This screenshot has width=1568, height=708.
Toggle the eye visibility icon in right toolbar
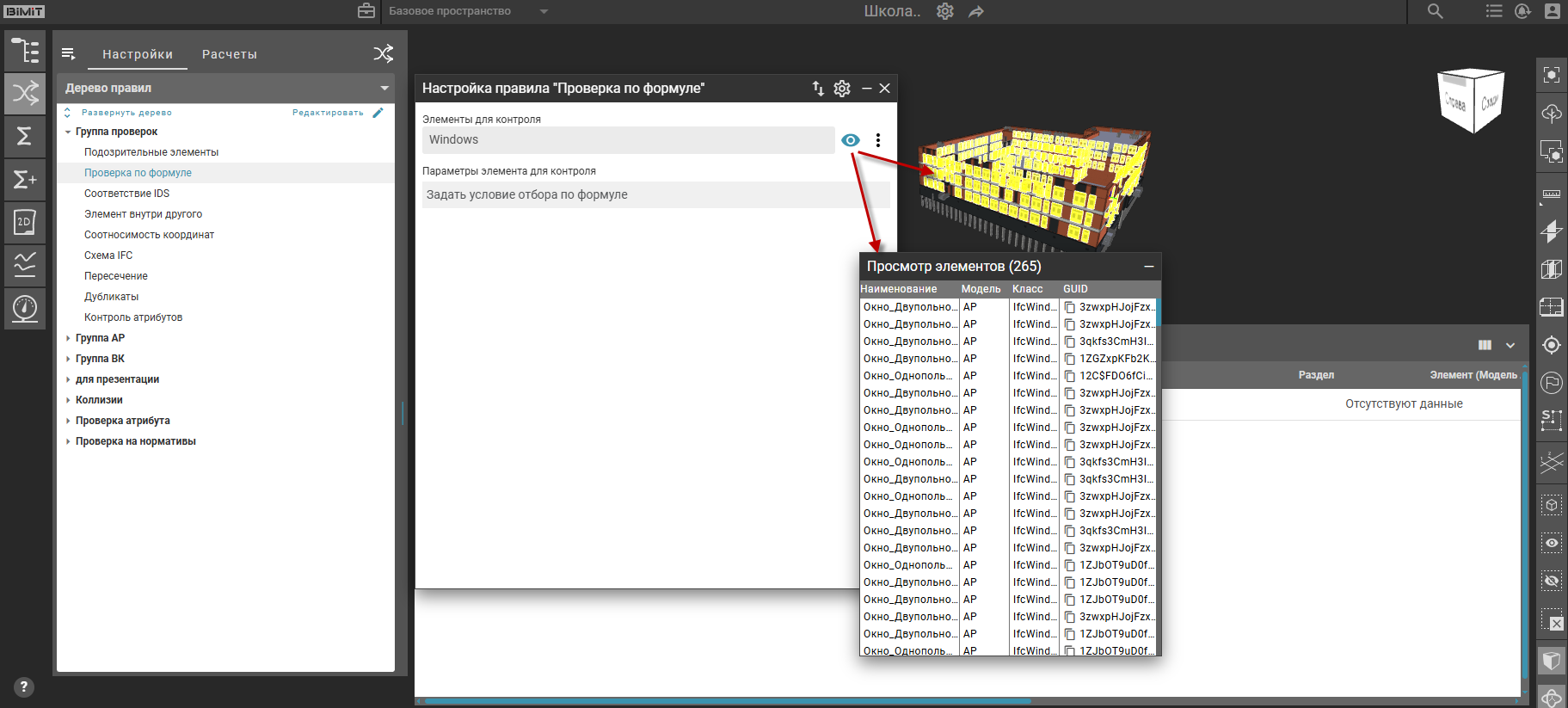(x=1552, y=543)
